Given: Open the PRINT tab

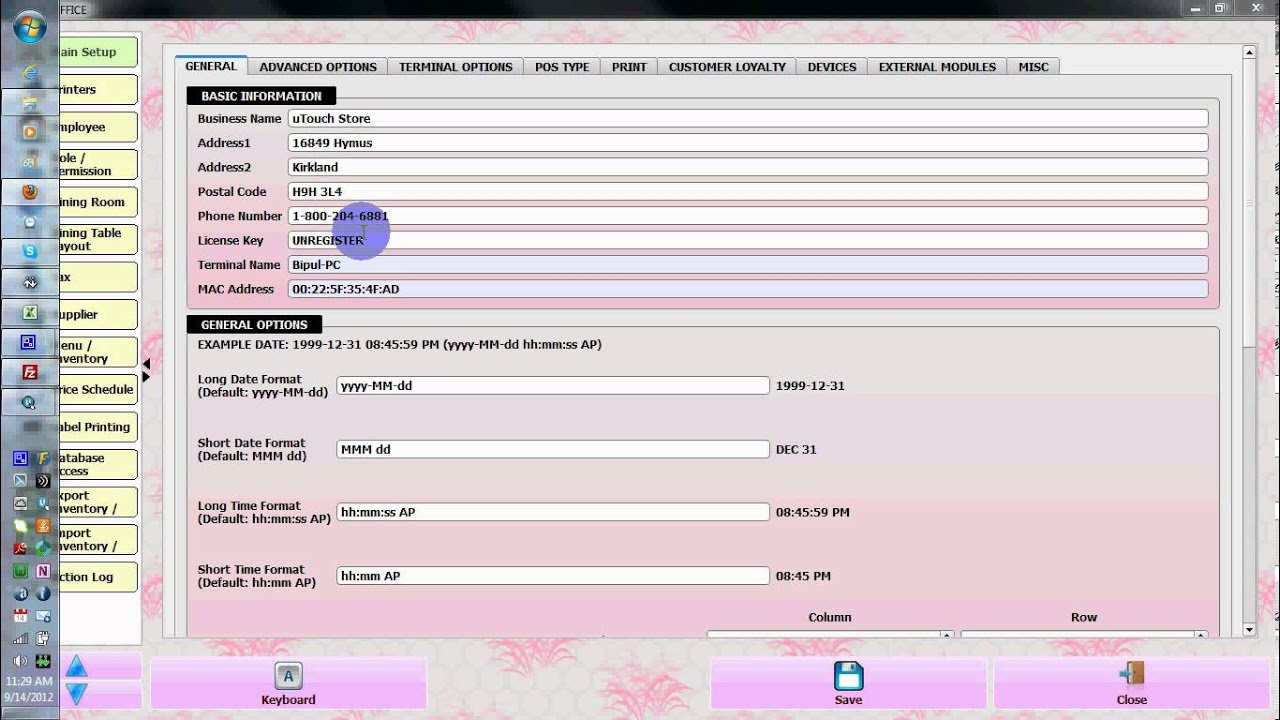Looking at the screenshot, I should point(629,67).
